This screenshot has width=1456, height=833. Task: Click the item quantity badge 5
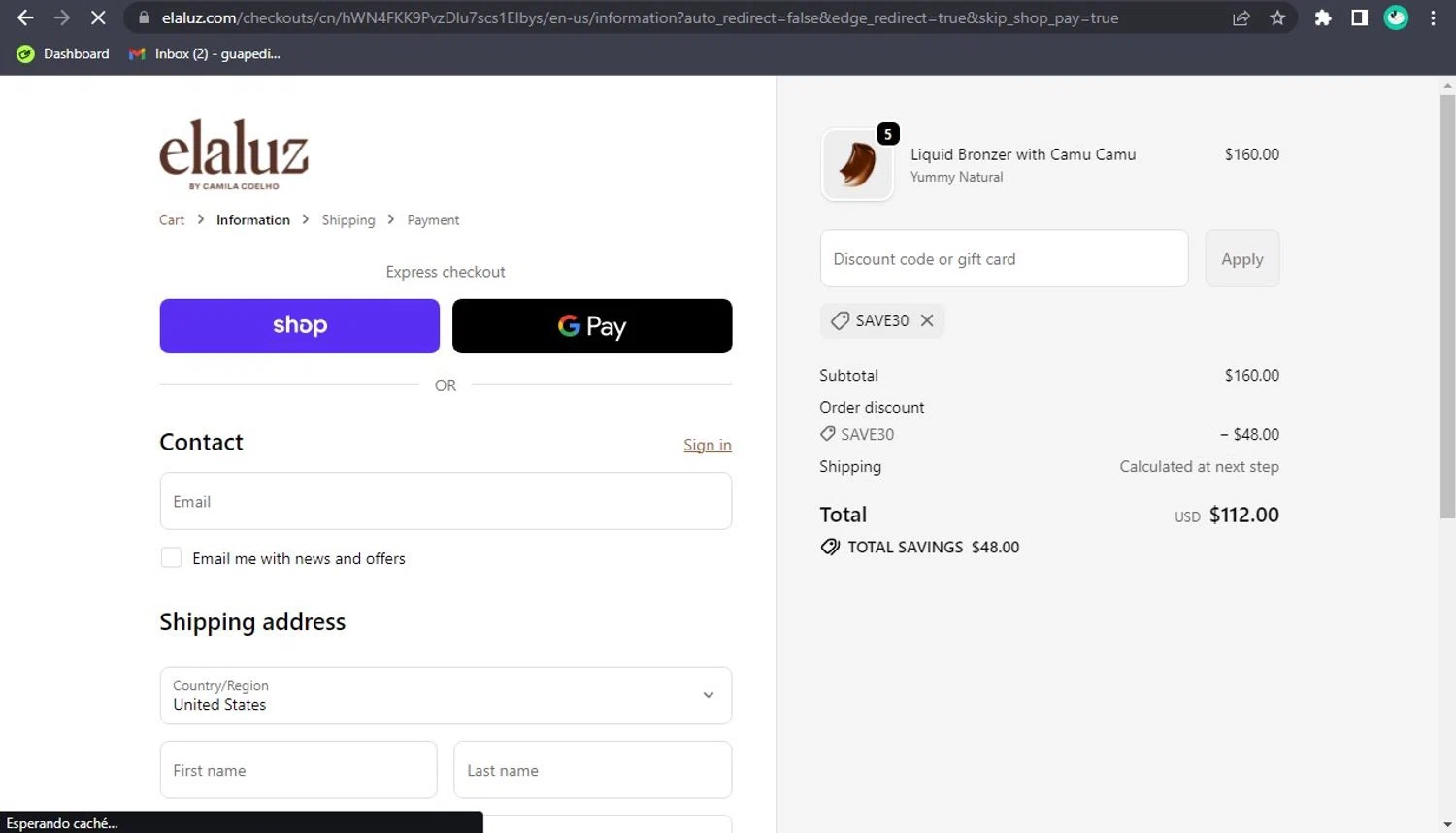[888, 134]
